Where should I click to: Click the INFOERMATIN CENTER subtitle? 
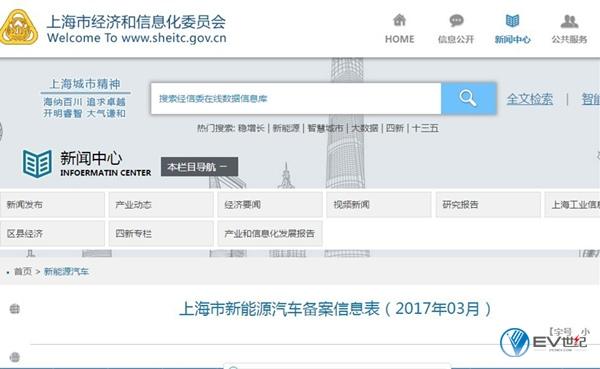click(106, 173)
